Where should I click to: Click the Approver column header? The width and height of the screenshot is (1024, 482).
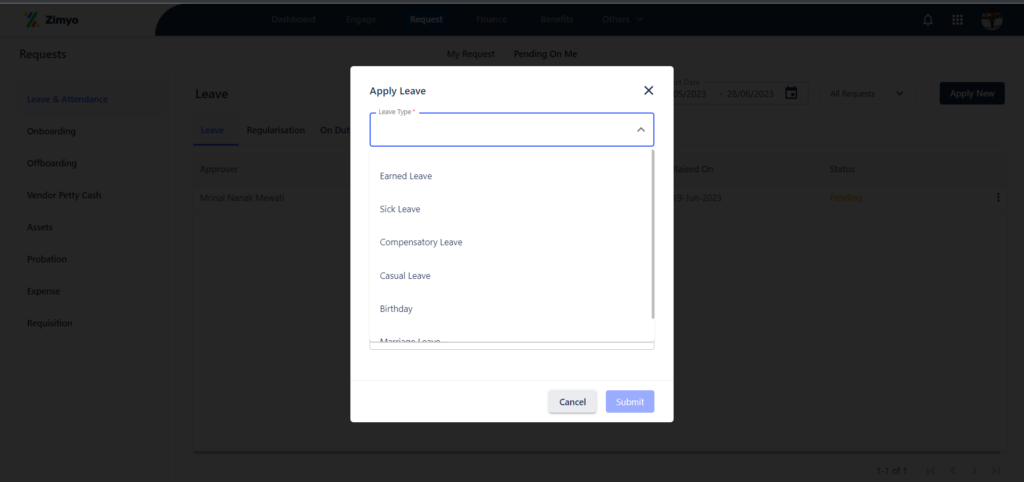pyautogui.click(x=218, y=169)
